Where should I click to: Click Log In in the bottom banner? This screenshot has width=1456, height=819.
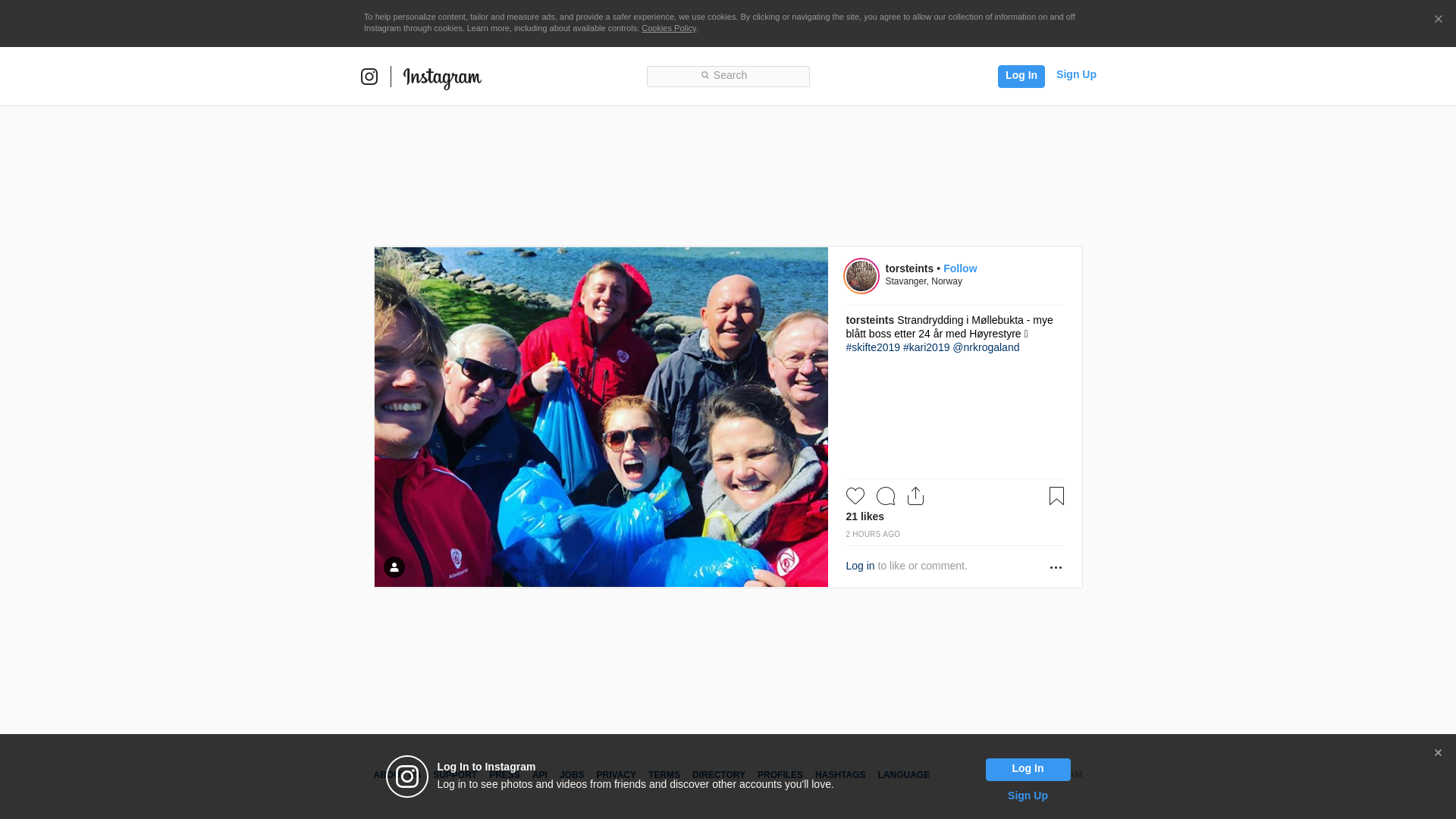coord(1028,770)
